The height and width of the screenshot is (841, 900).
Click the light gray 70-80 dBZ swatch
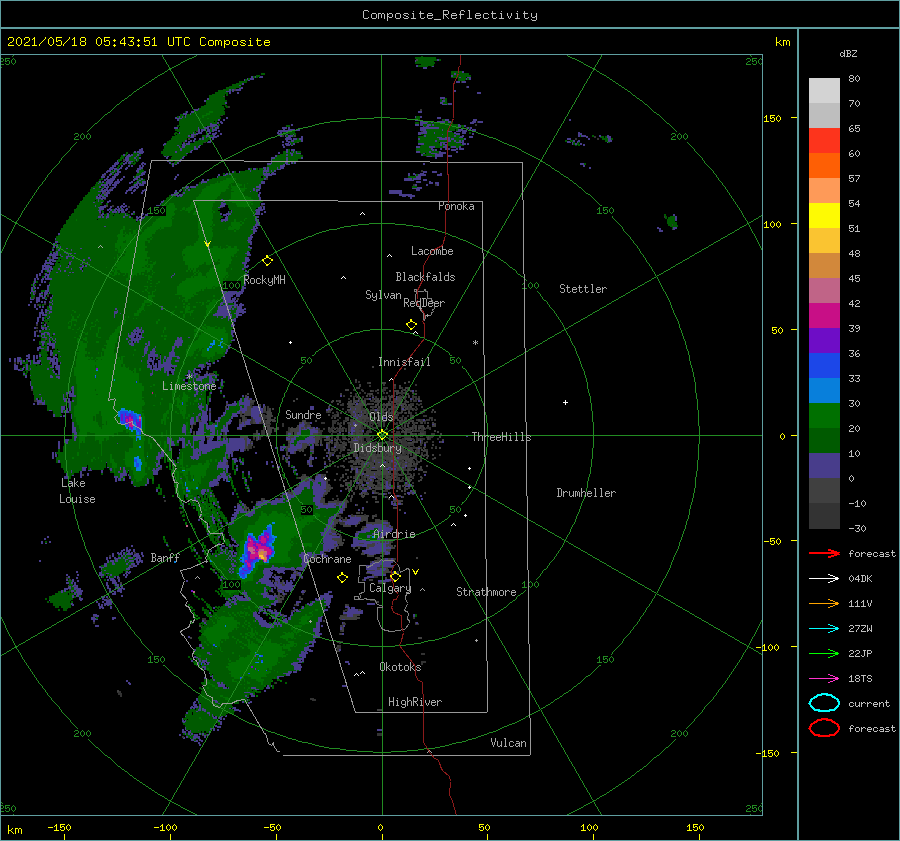click(824, 91)
